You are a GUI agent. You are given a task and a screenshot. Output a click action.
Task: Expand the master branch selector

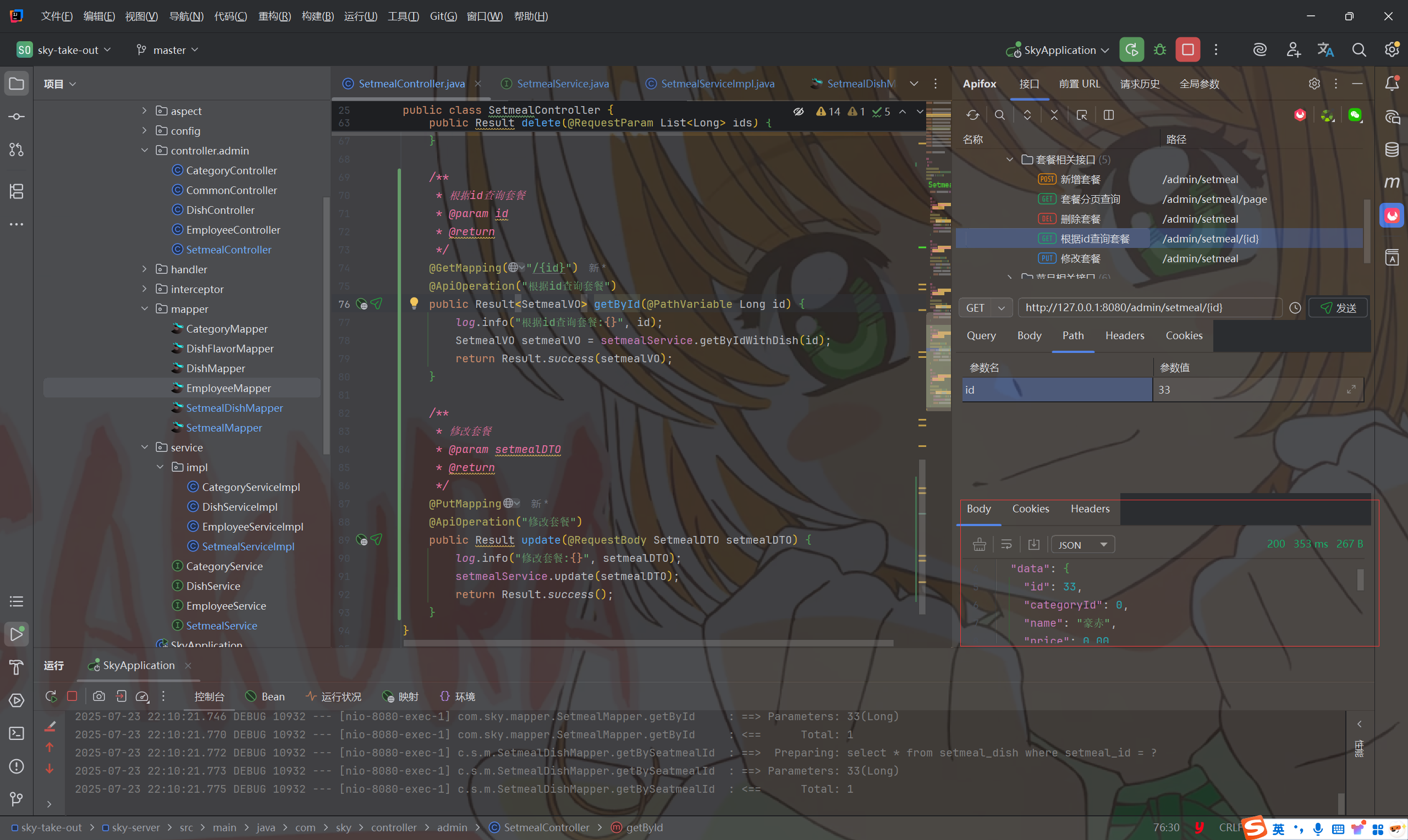[x=168, y=50]
